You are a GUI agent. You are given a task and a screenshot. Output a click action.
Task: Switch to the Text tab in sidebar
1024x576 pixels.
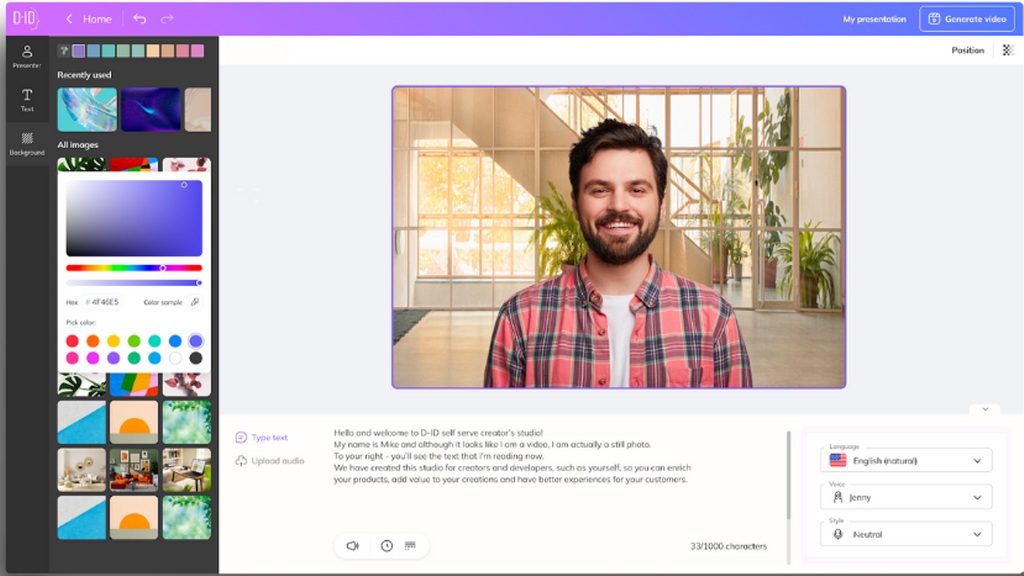point(27,99)
